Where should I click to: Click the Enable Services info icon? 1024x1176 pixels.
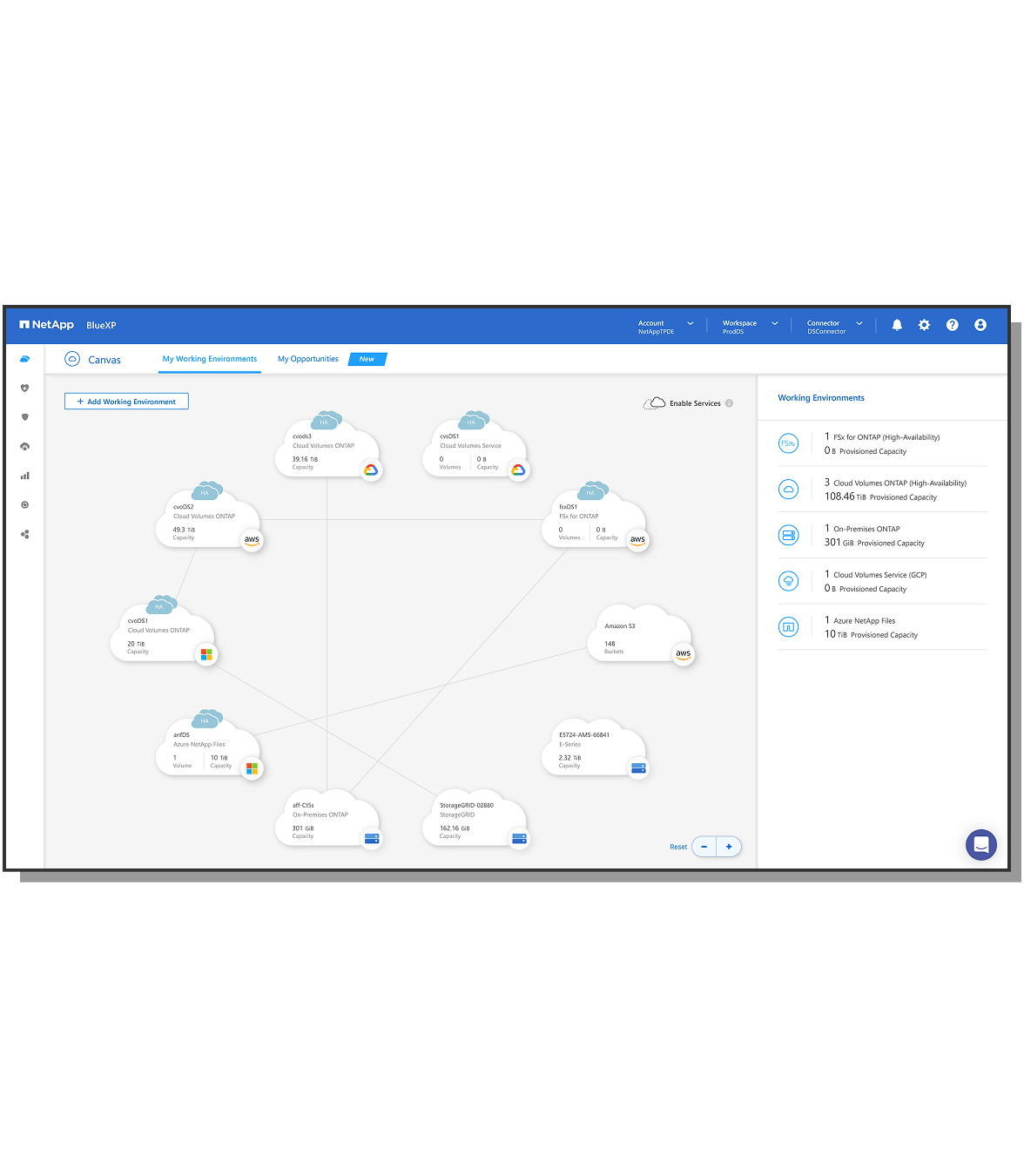[729, 403]
